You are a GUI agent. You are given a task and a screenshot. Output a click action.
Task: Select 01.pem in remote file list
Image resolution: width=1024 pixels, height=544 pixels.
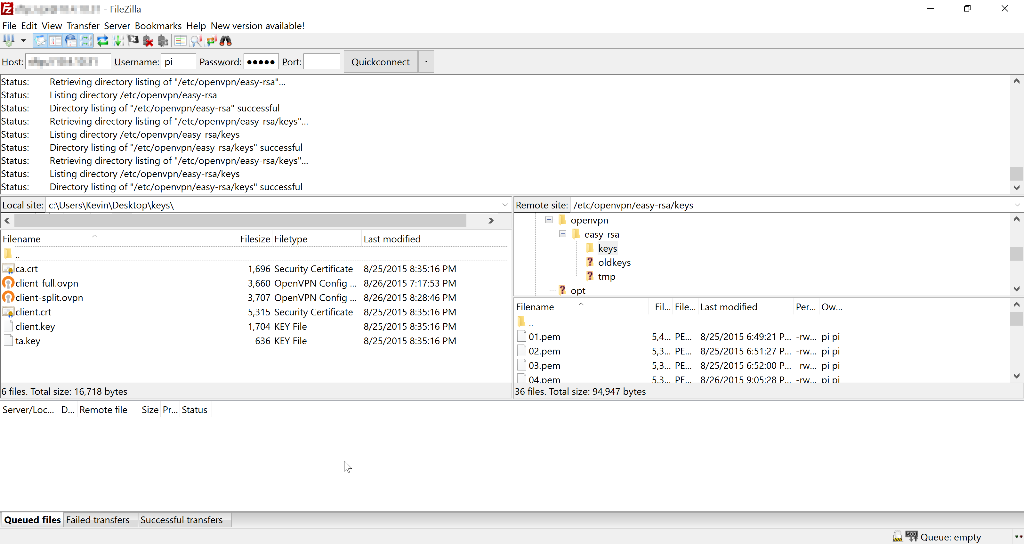(544, 337)
